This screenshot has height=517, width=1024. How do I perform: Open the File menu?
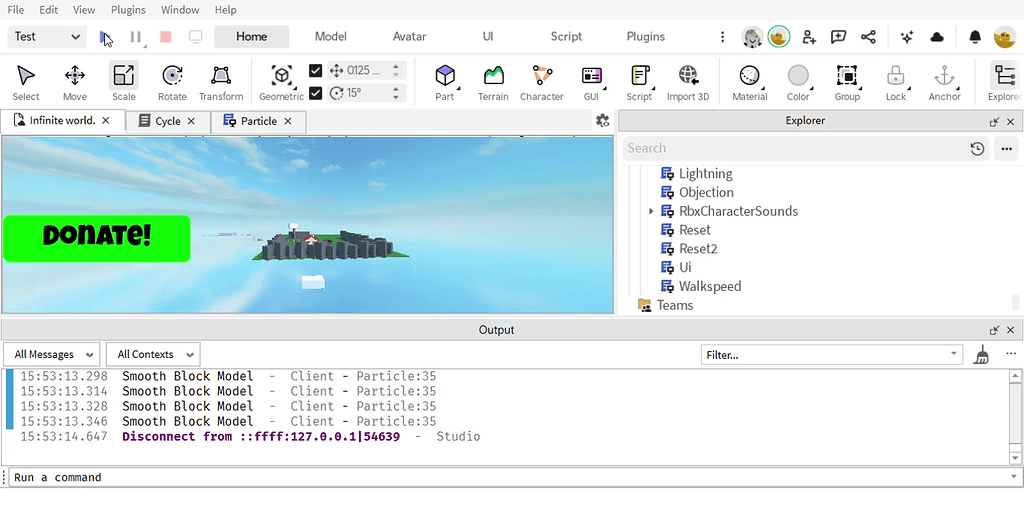(16, 10)
